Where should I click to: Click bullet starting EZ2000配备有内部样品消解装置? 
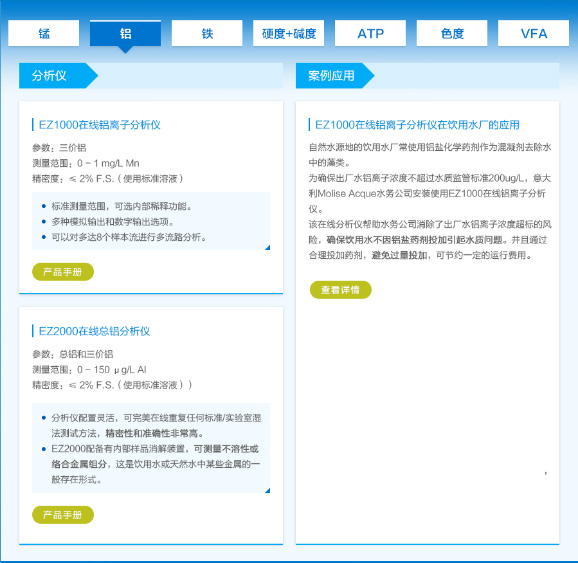[155, 464]
